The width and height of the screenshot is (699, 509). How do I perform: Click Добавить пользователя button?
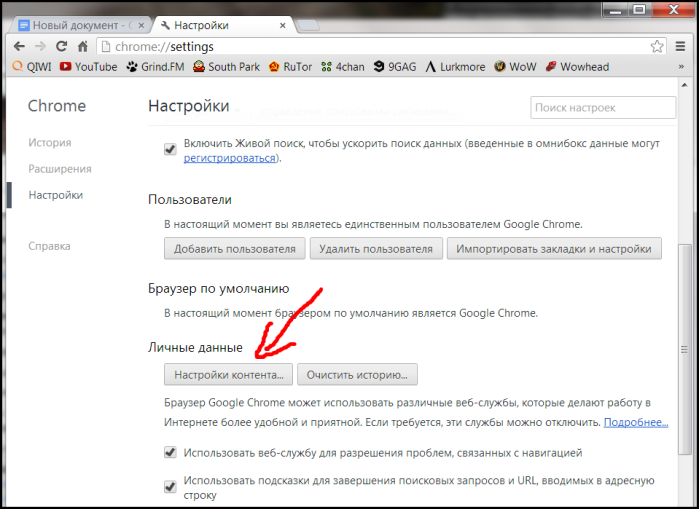click(234, 248)
